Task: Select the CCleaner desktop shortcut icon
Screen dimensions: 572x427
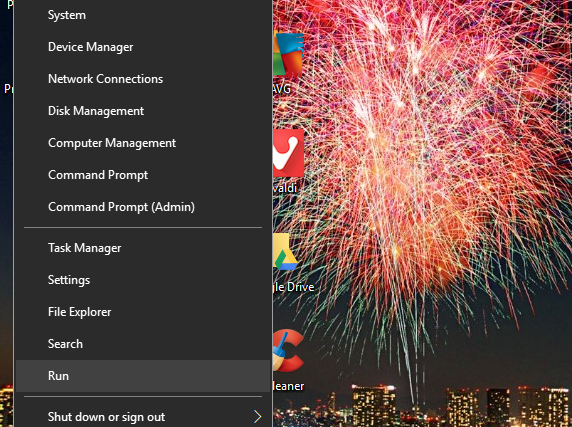Action: [288, 351]
